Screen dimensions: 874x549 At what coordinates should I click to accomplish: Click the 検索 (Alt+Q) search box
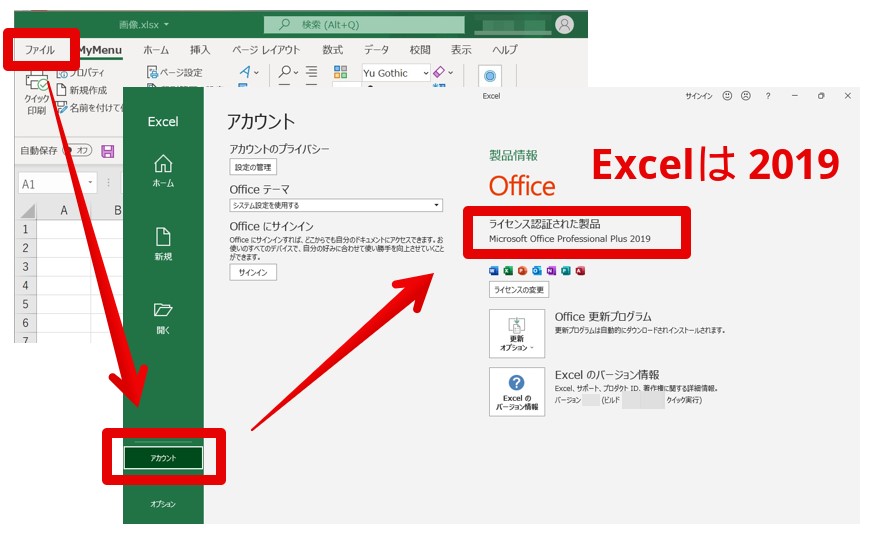pos(364,25)
